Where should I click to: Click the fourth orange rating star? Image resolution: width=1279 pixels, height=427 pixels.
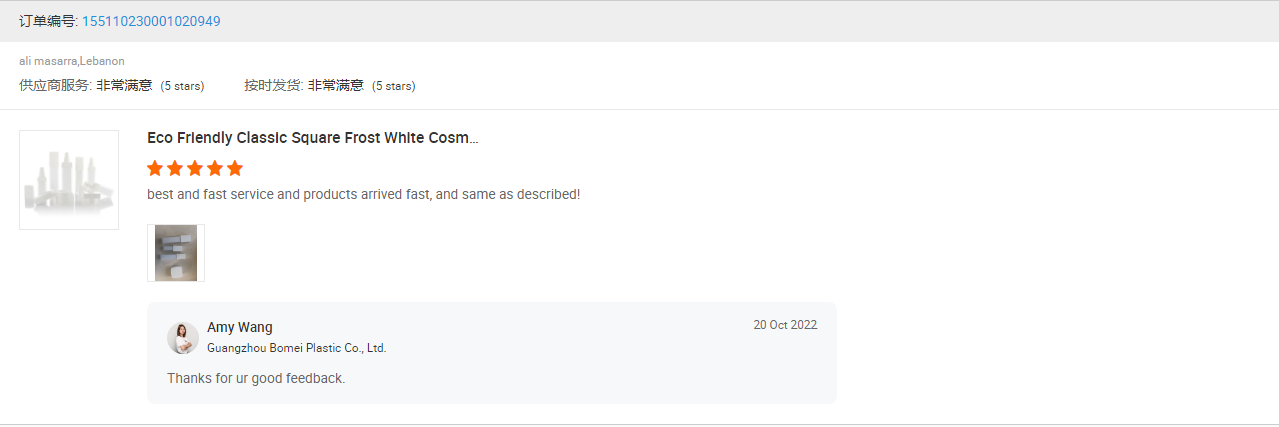pos(215,168)
